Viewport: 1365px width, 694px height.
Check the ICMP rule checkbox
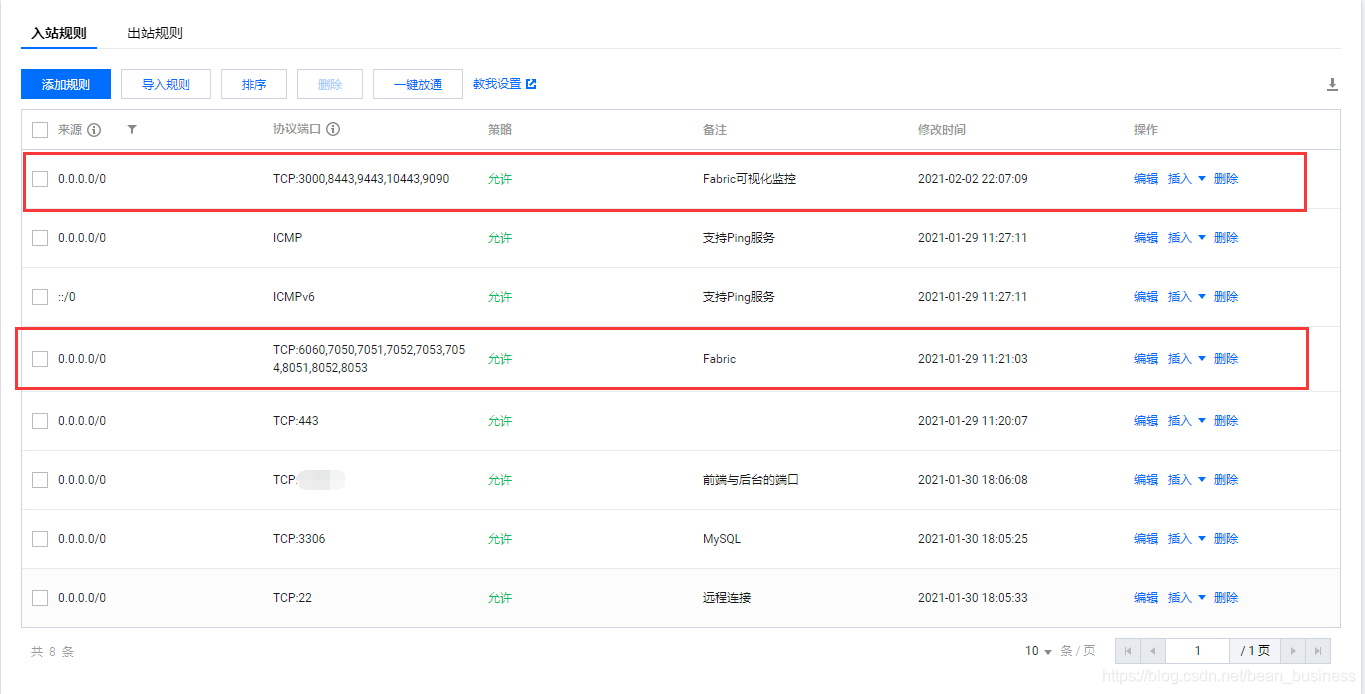pyautogui.click(x=40, y=238)
